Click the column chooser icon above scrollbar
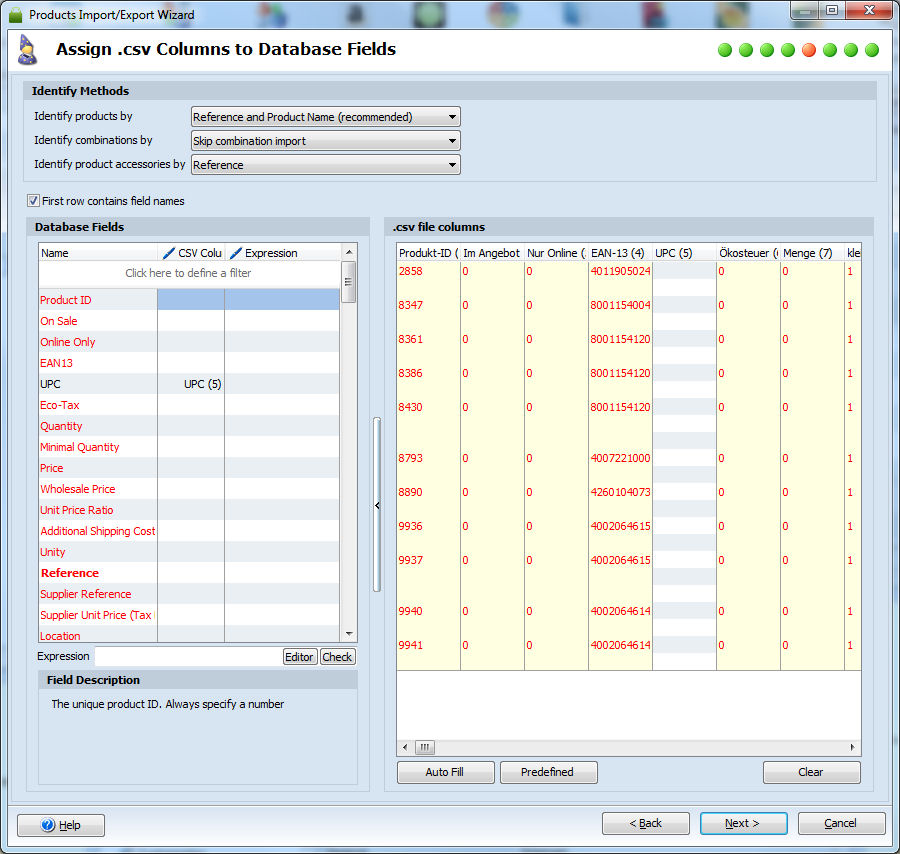This screenshot has height=854, width=900. (x=348, y=252)
